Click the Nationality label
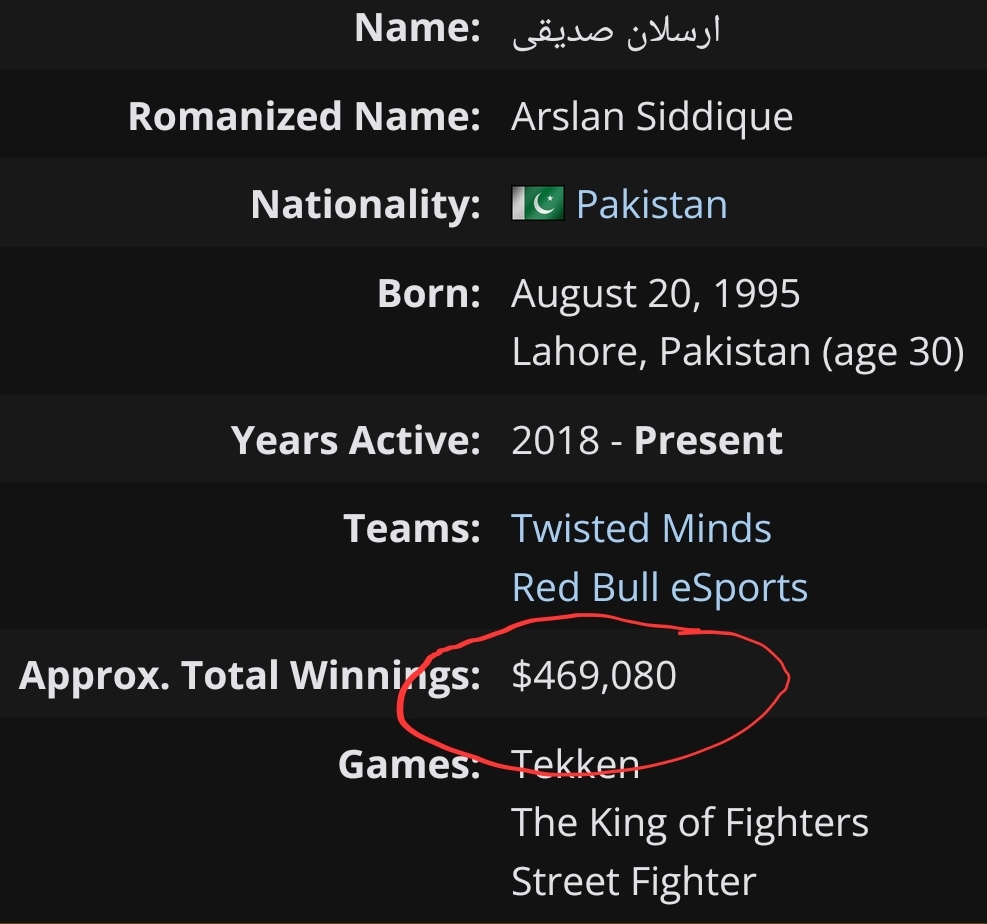This screenshot has width=987, height=924. 365,205
